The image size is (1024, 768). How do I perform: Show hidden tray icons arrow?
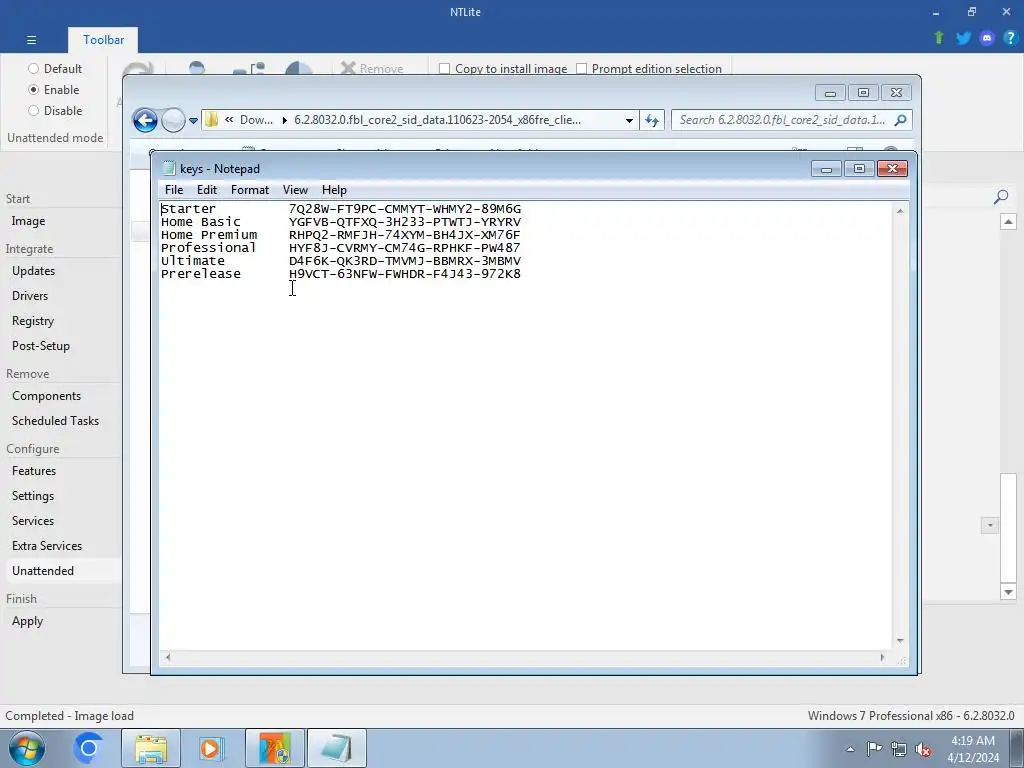coord(850,749)
